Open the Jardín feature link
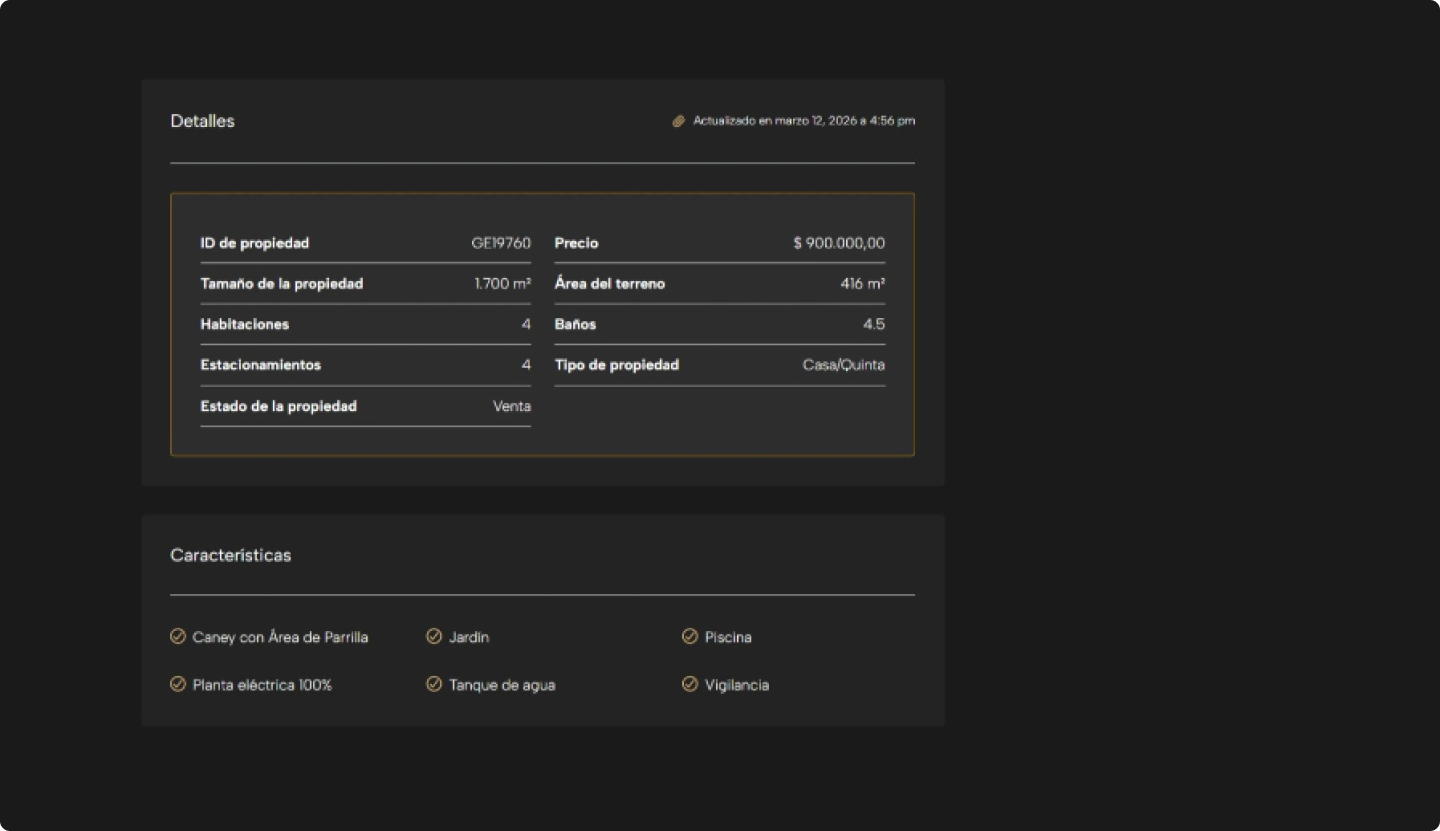 [469, 637]
